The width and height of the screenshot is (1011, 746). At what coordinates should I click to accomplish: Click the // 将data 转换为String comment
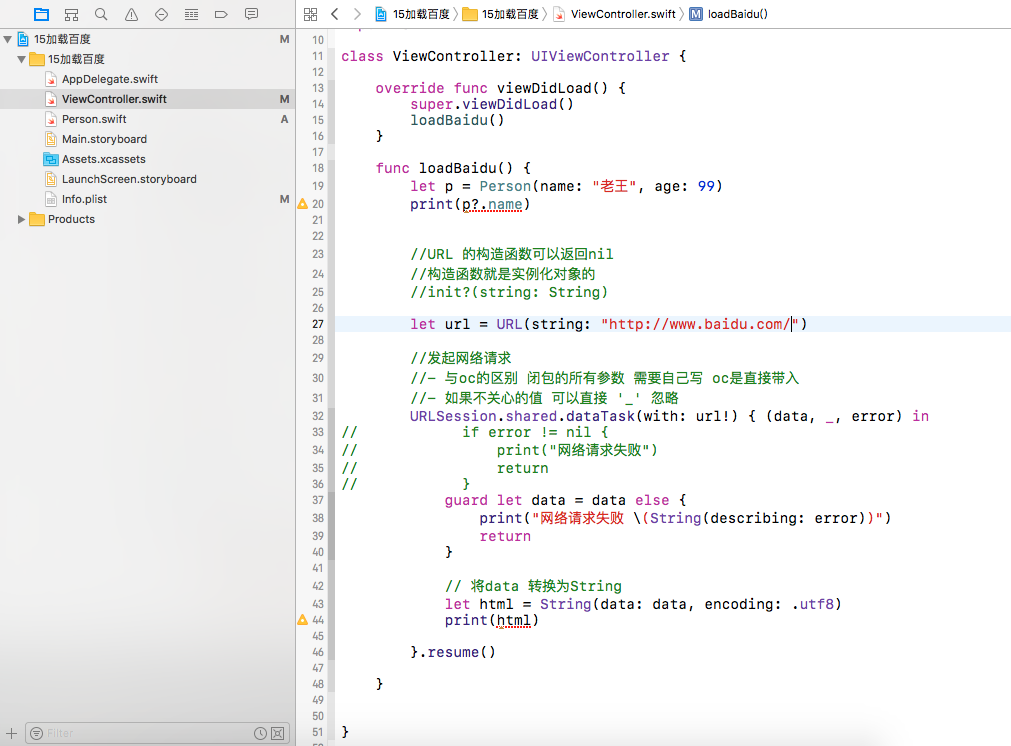[533, 586]
